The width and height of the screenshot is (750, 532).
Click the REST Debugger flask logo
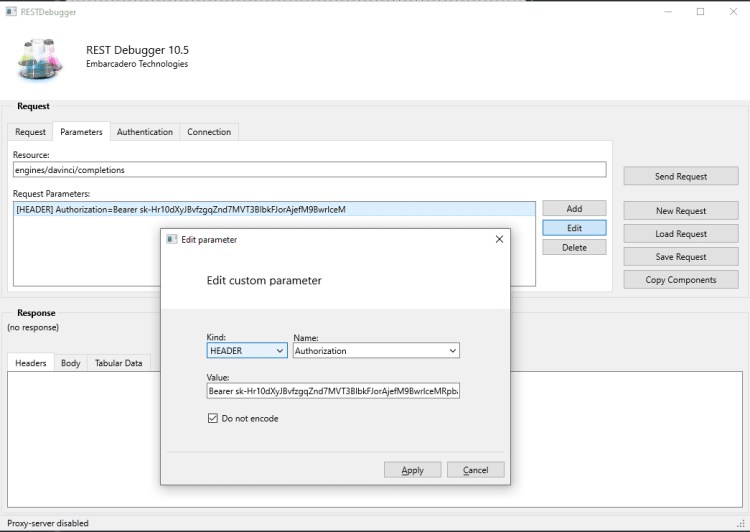(40, 59)
